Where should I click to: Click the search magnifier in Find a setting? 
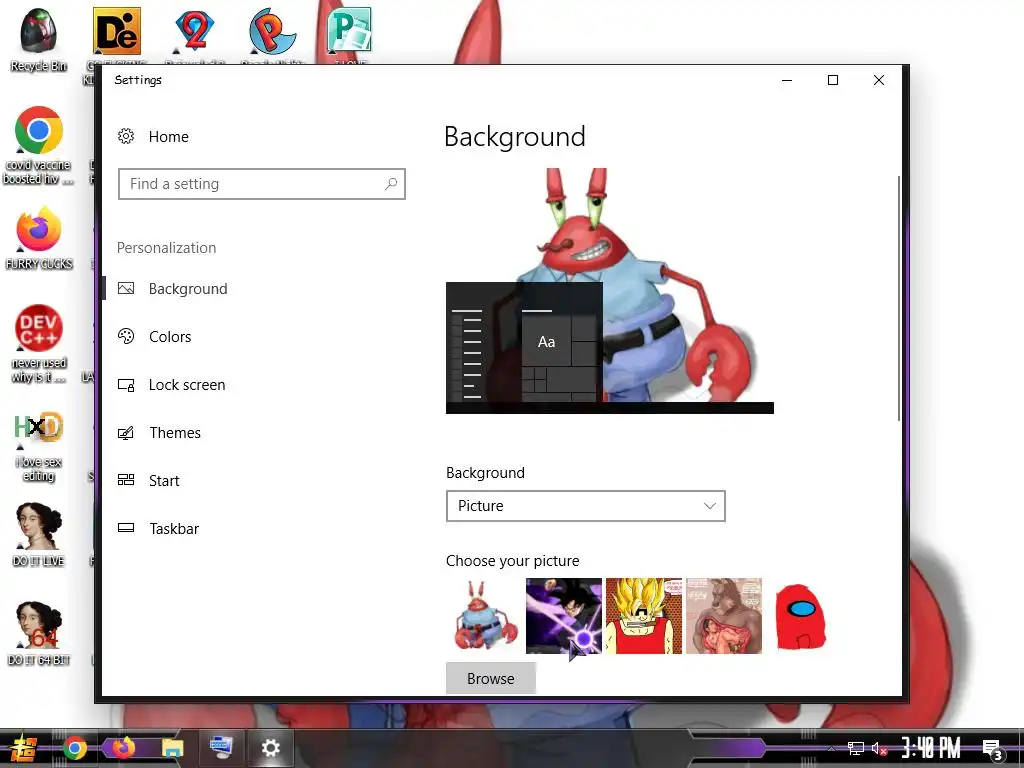(391, 184)
